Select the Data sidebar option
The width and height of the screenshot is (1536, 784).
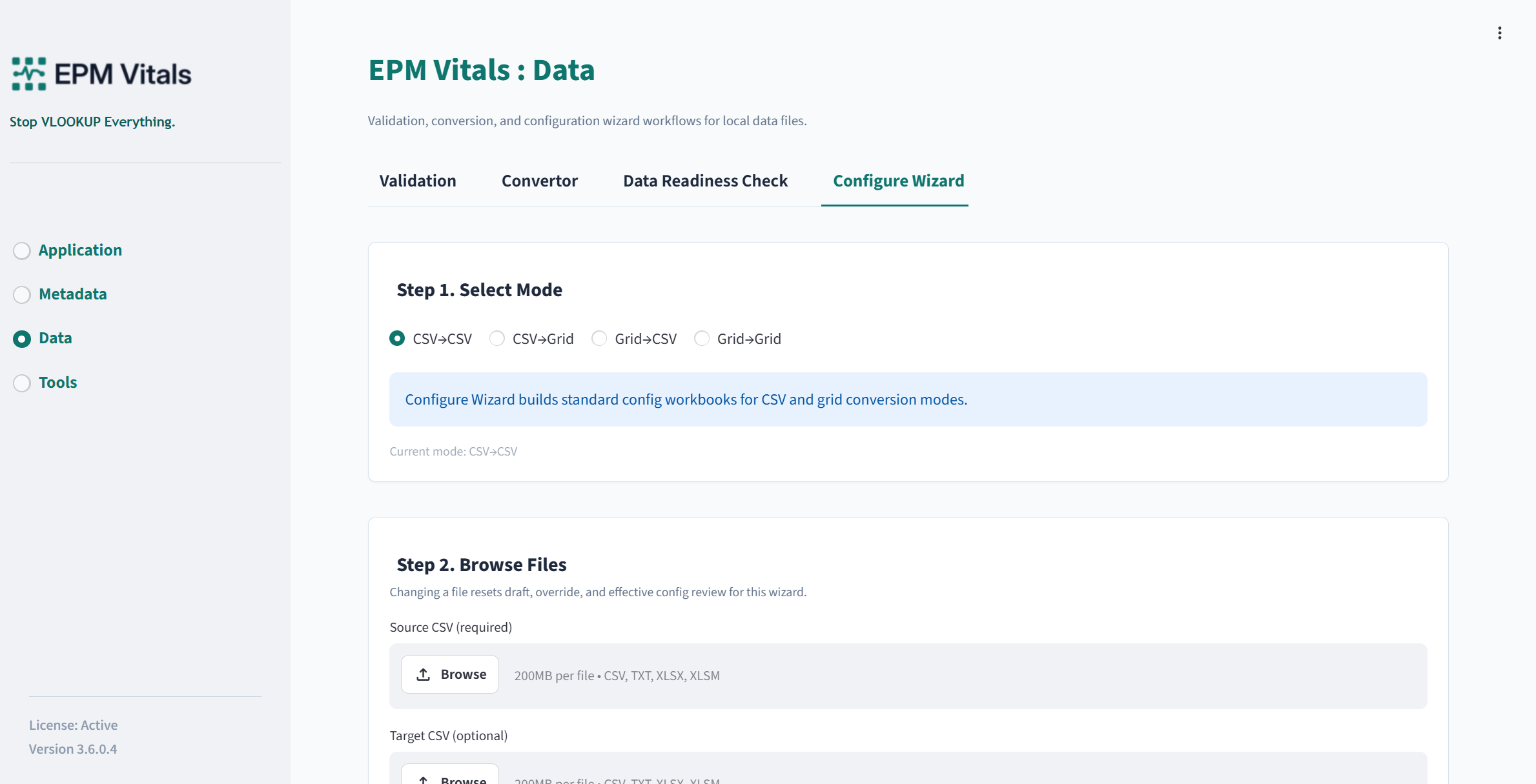tap(43, 338)
